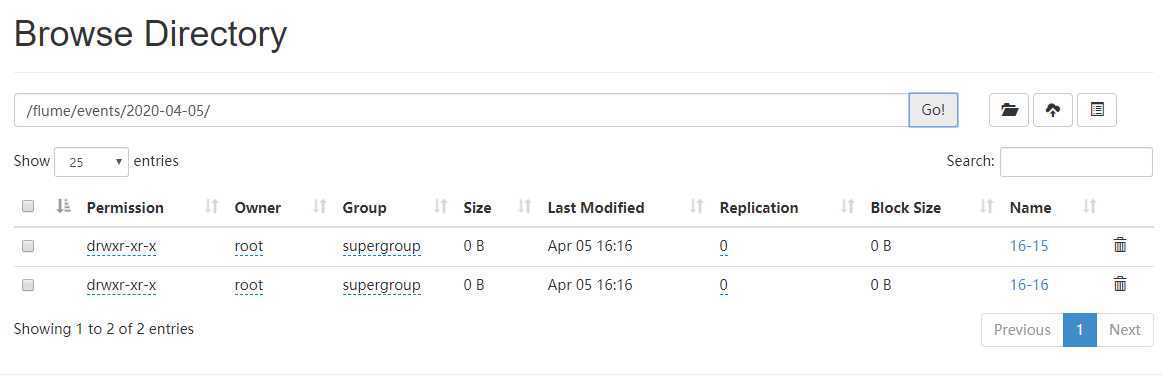The height and width of the screenshot is (387, 1162).
Task: Open the 16-16 directory link
Action: (x=1029, y=285)
